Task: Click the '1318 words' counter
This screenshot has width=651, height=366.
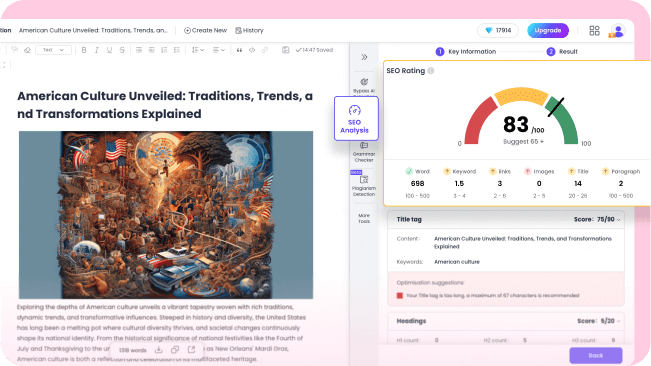Action: point(132,350)
